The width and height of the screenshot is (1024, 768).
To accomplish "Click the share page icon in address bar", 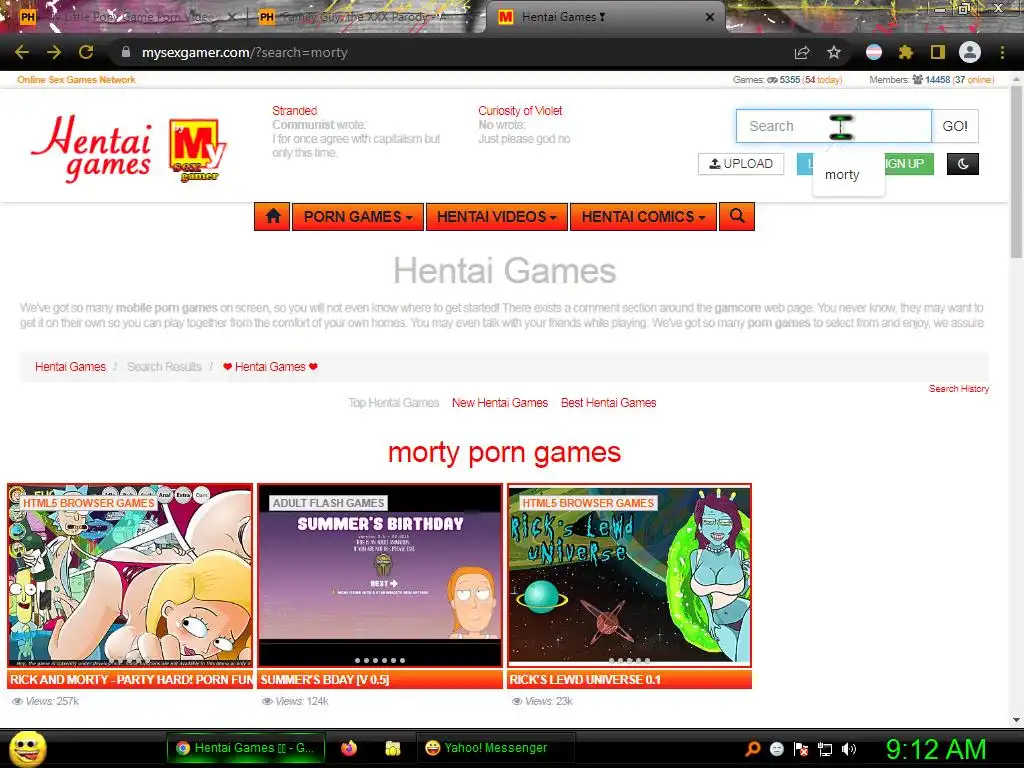I will pyautogui.click(x=802, y=52).
